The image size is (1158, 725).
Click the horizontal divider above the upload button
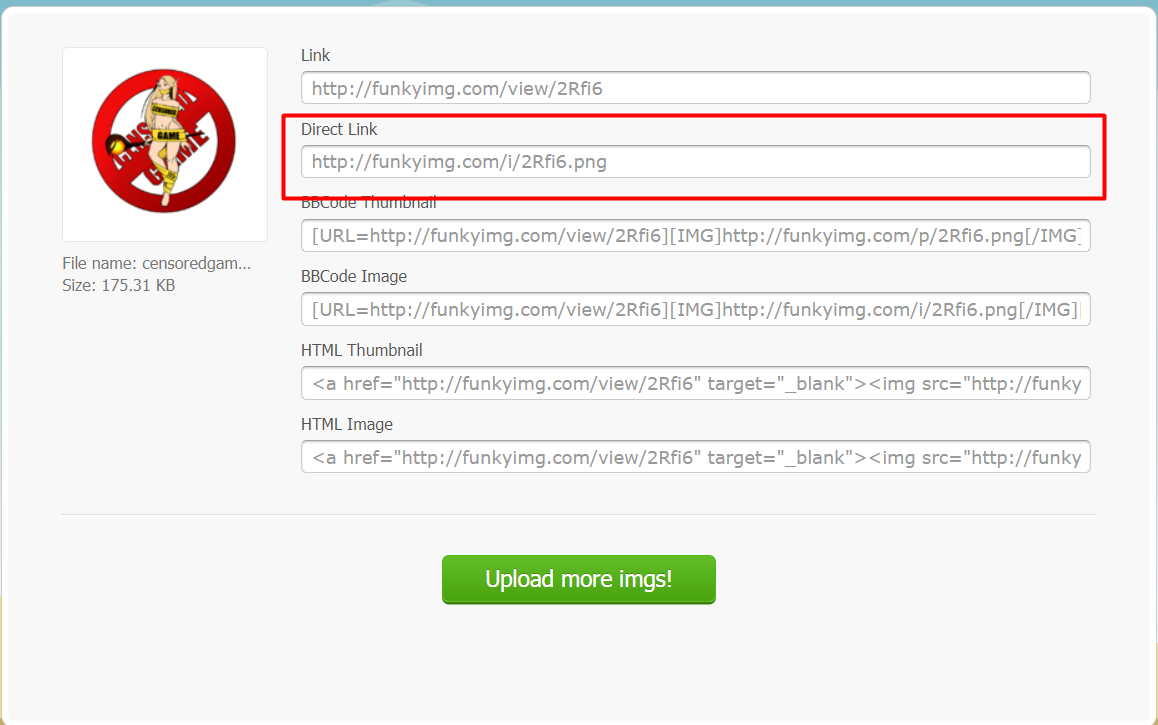(578, 514)
